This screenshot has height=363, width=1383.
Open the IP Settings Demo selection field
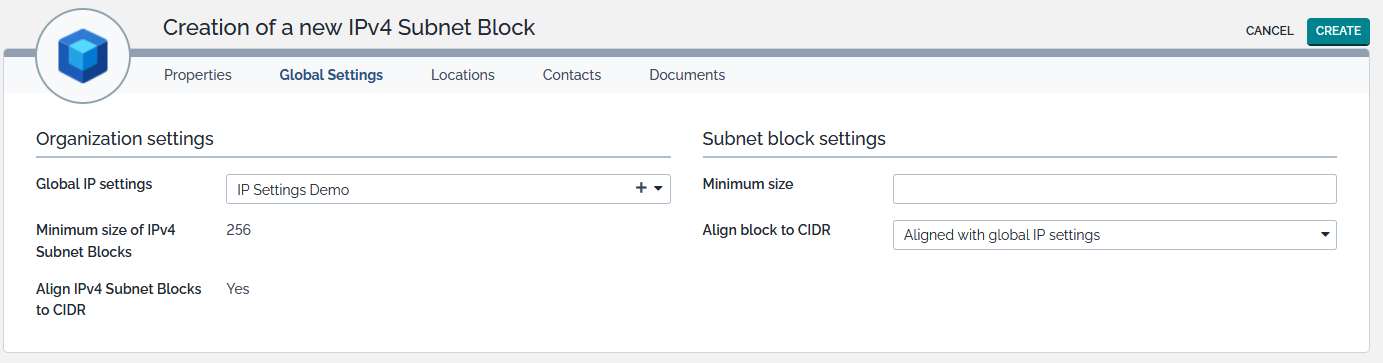[448, 189]
